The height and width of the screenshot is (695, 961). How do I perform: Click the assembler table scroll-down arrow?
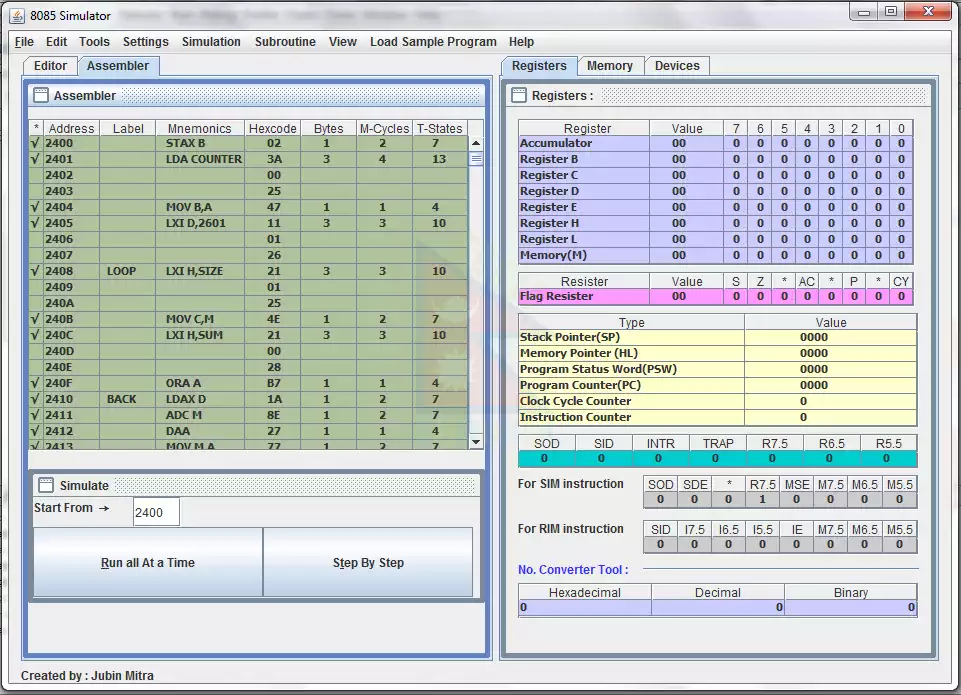(476, 441)
